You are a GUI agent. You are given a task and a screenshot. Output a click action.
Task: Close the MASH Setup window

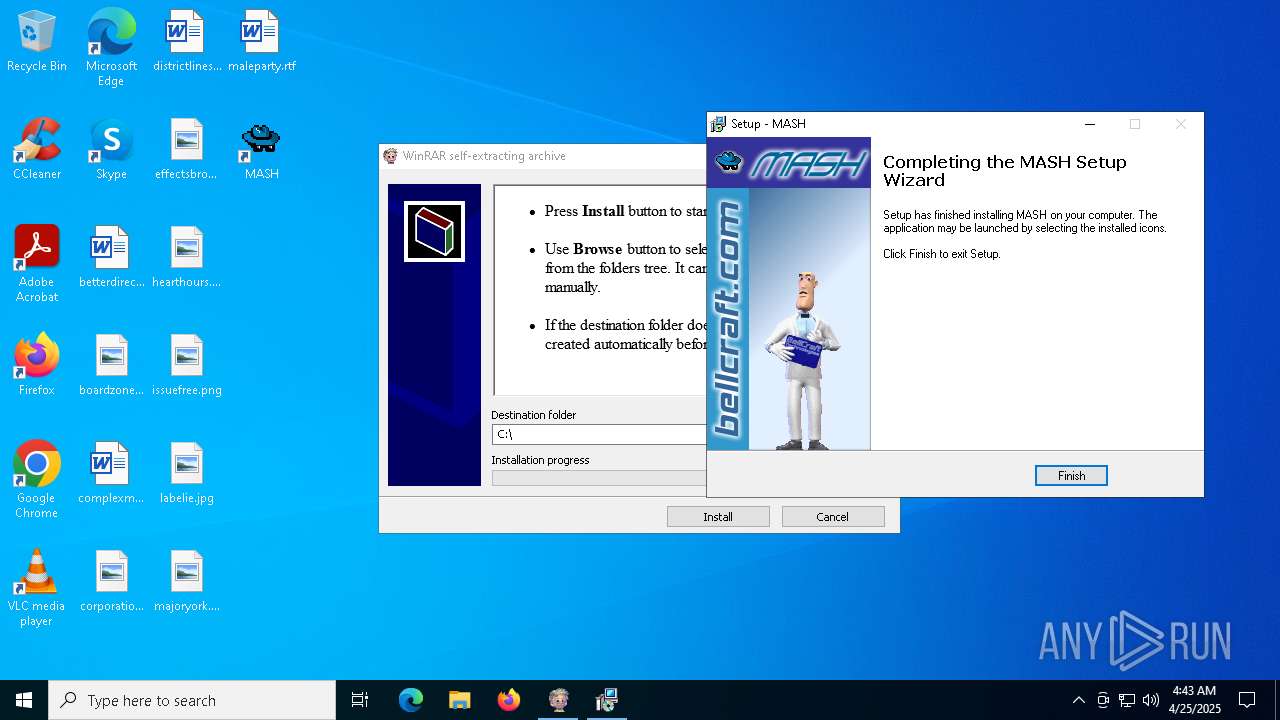click(1180, 124)
